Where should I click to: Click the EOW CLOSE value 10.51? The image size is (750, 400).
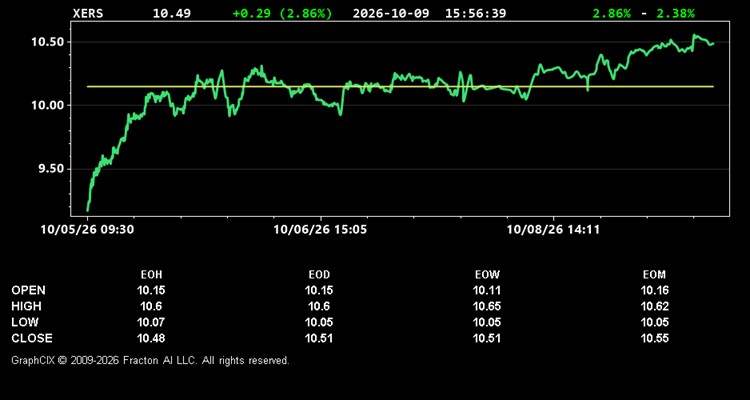pyautogui.click(x=487, y=338)
